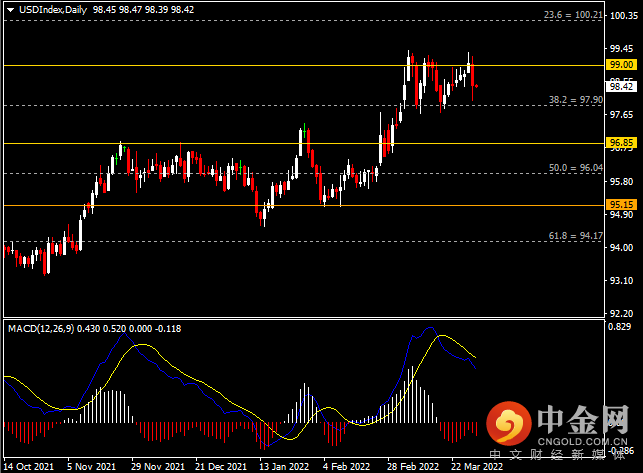Click the 14 Oct 2021 date label
This screenshot has width=643, height=473.
[28, 466]
